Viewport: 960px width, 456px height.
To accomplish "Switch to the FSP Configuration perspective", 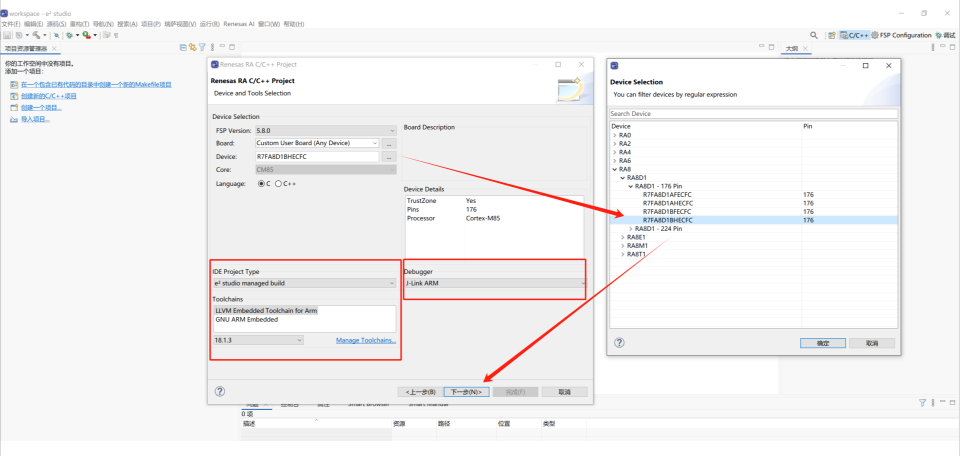I will click(x=901, y=35).
